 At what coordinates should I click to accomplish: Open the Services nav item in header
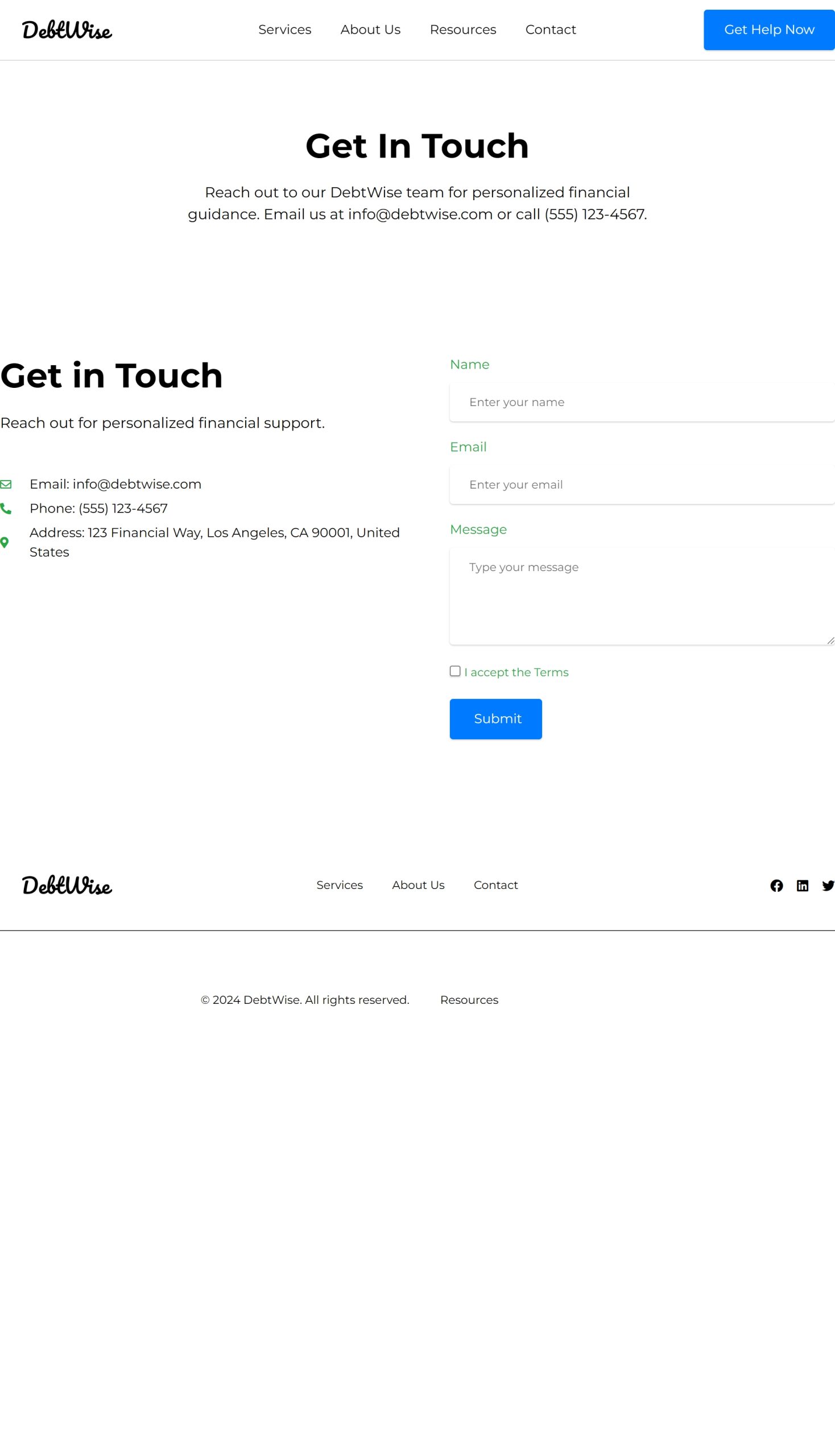pyautogui.click(x=284, y=30)
